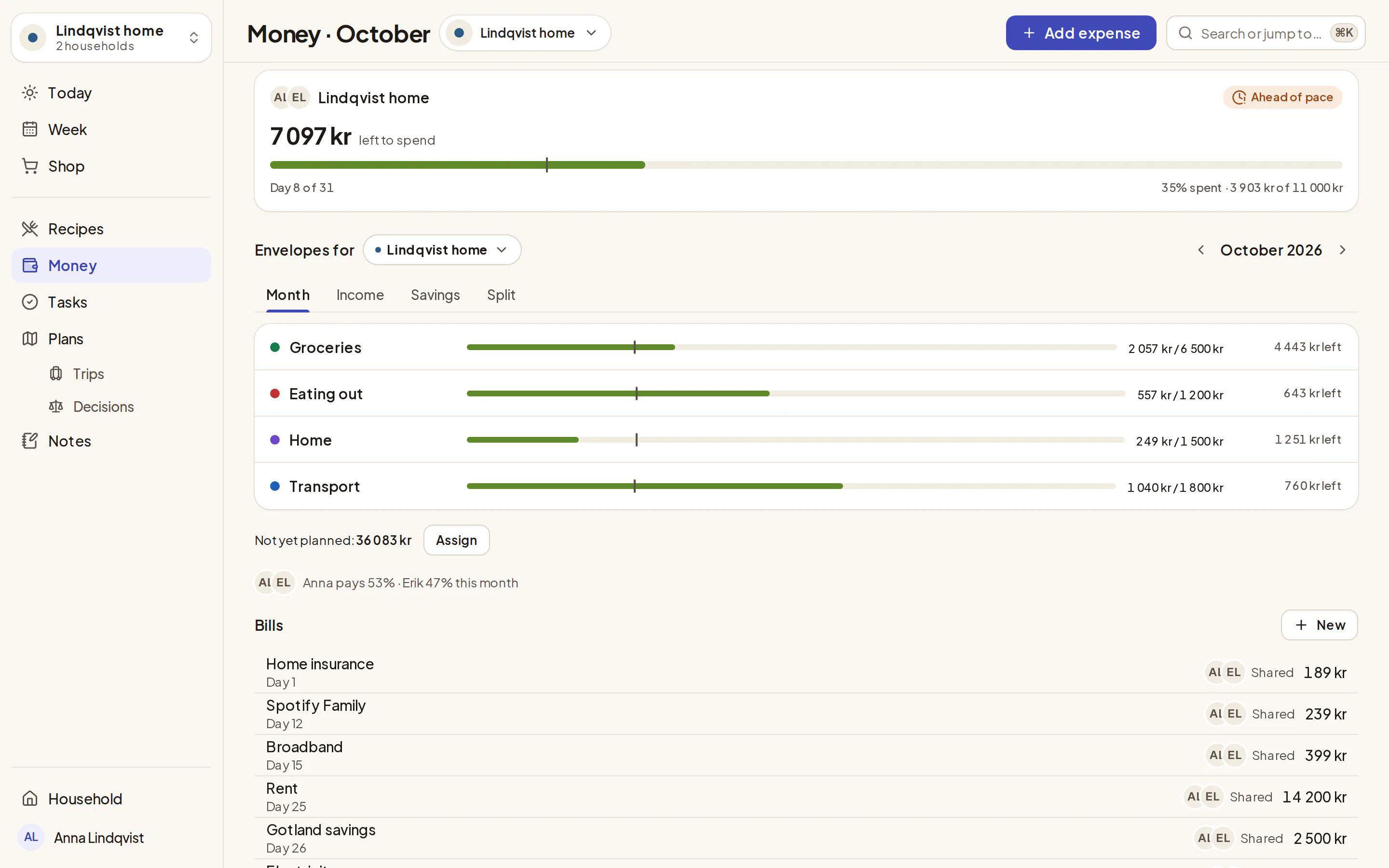Click the Notes notebook icon
This screenshot has width=1389, height=868.
click(x=30, y=441)
